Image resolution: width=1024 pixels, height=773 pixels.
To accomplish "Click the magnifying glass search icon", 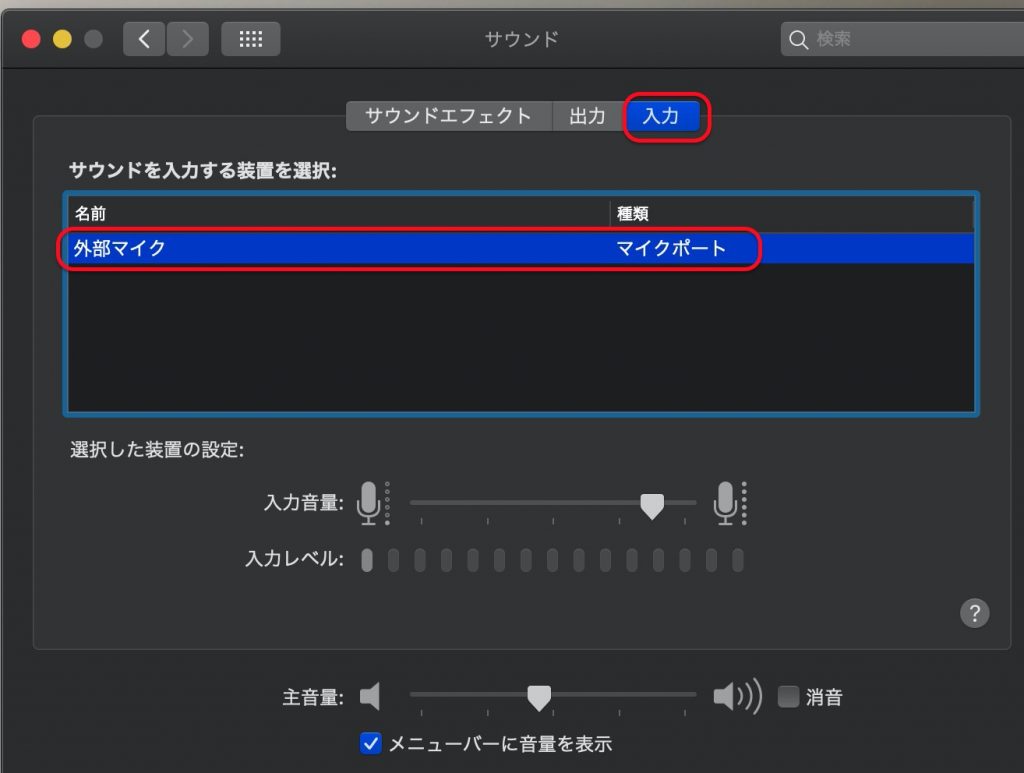I will pos(798,40).
